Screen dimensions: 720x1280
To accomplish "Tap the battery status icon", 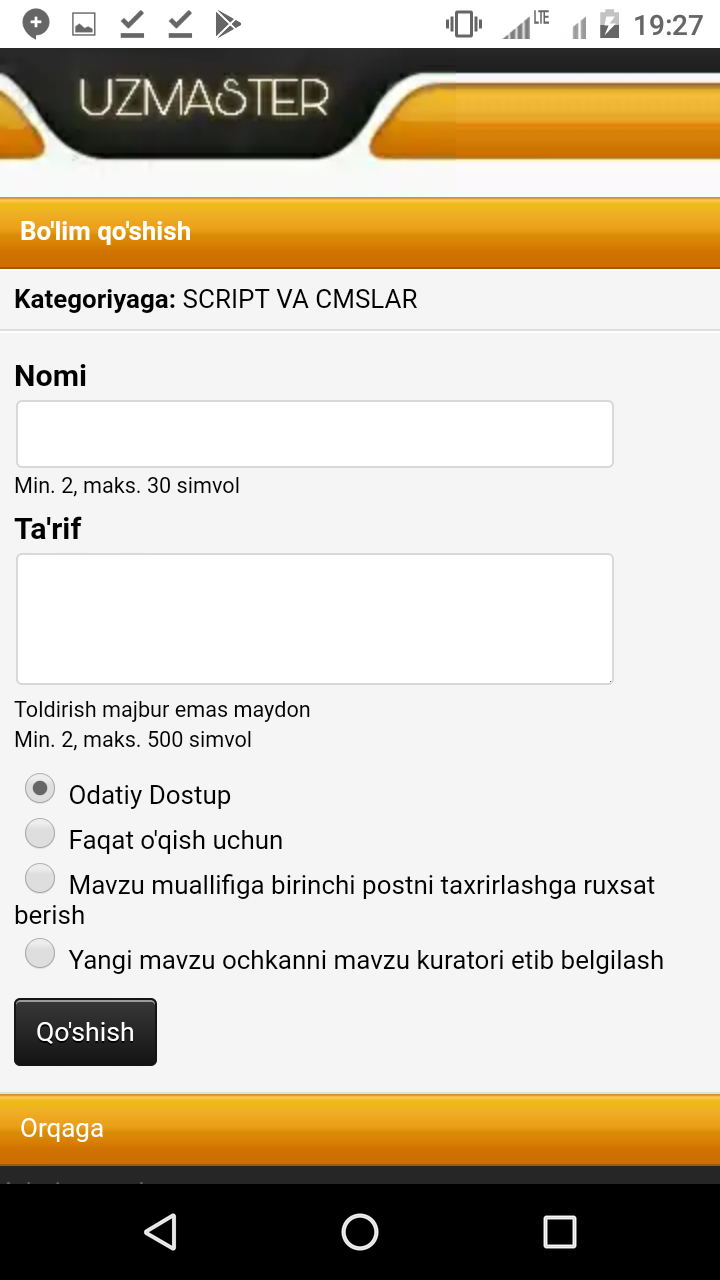I will pos(609,24).
